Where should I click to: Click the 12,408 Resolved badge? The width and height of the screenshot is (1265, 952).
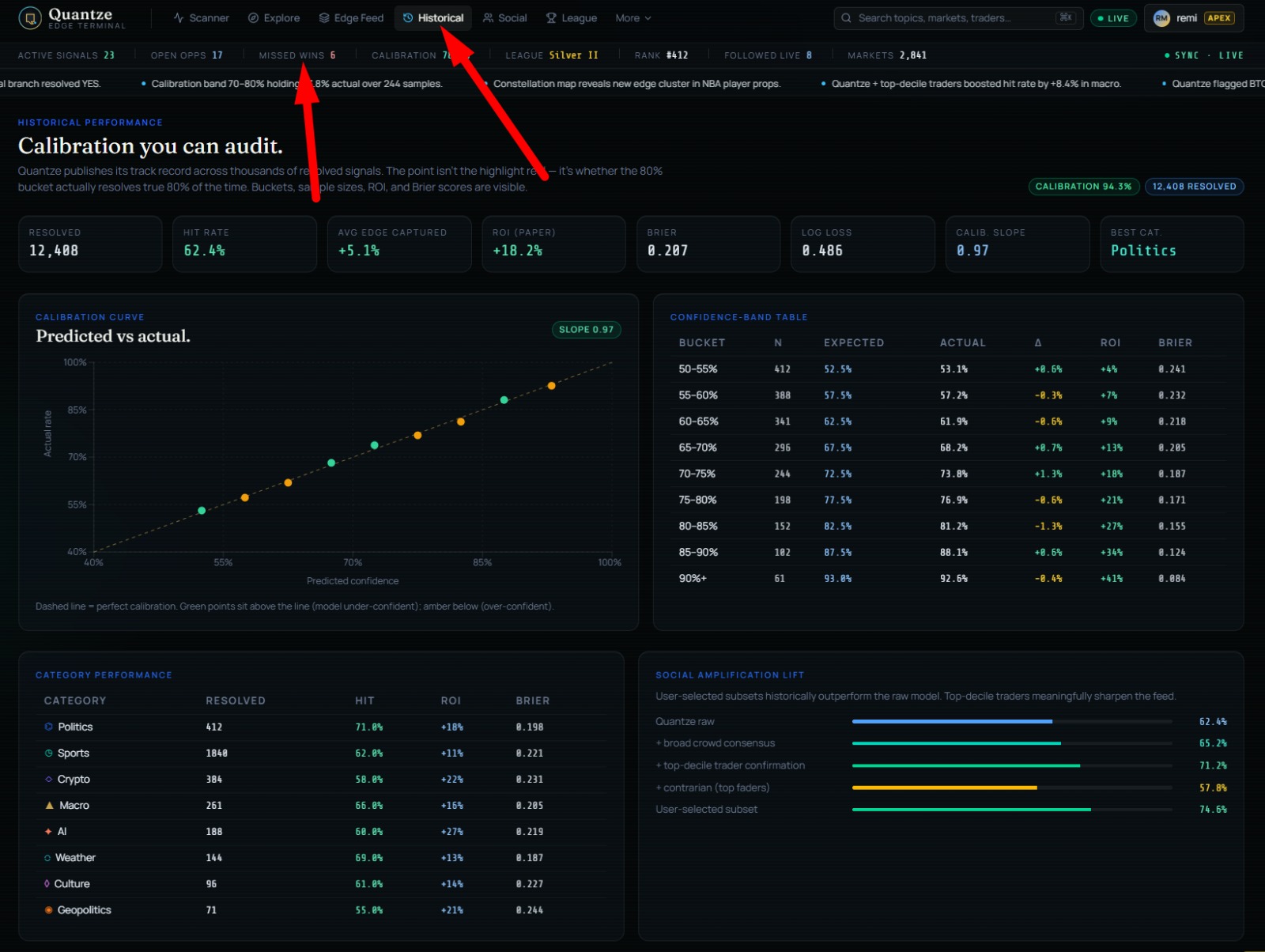(x=1194, y=187)
